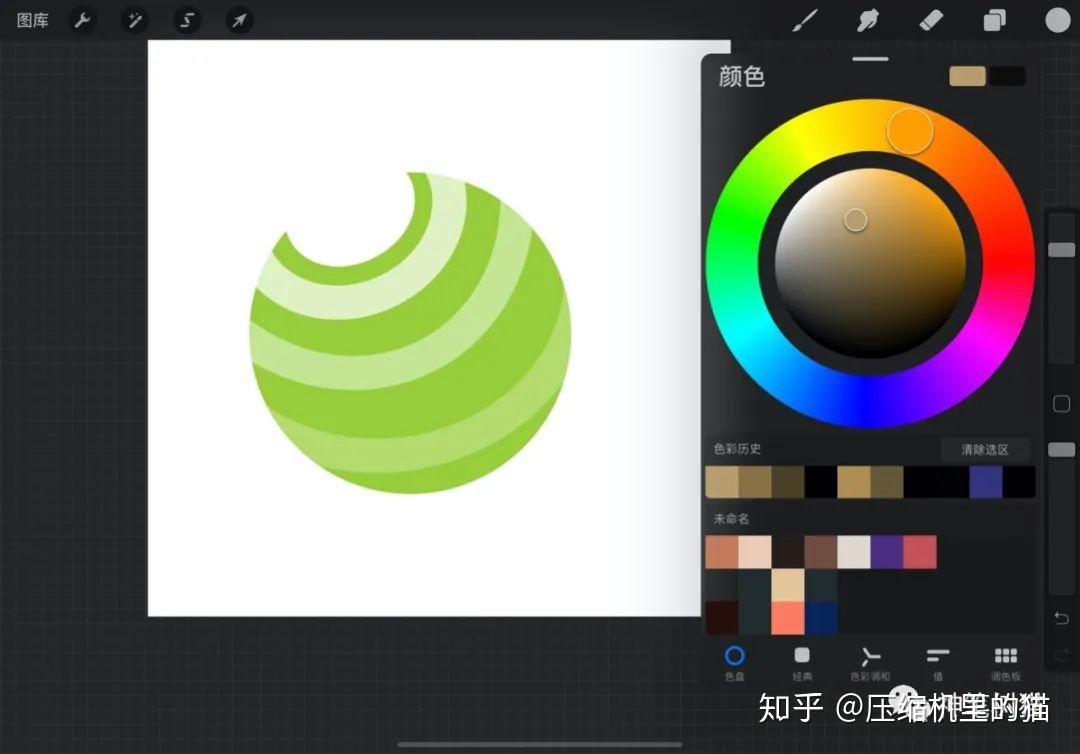1080x754 pixels.
Task: Select the Transform arrow tool
Action: click(239, 20)
